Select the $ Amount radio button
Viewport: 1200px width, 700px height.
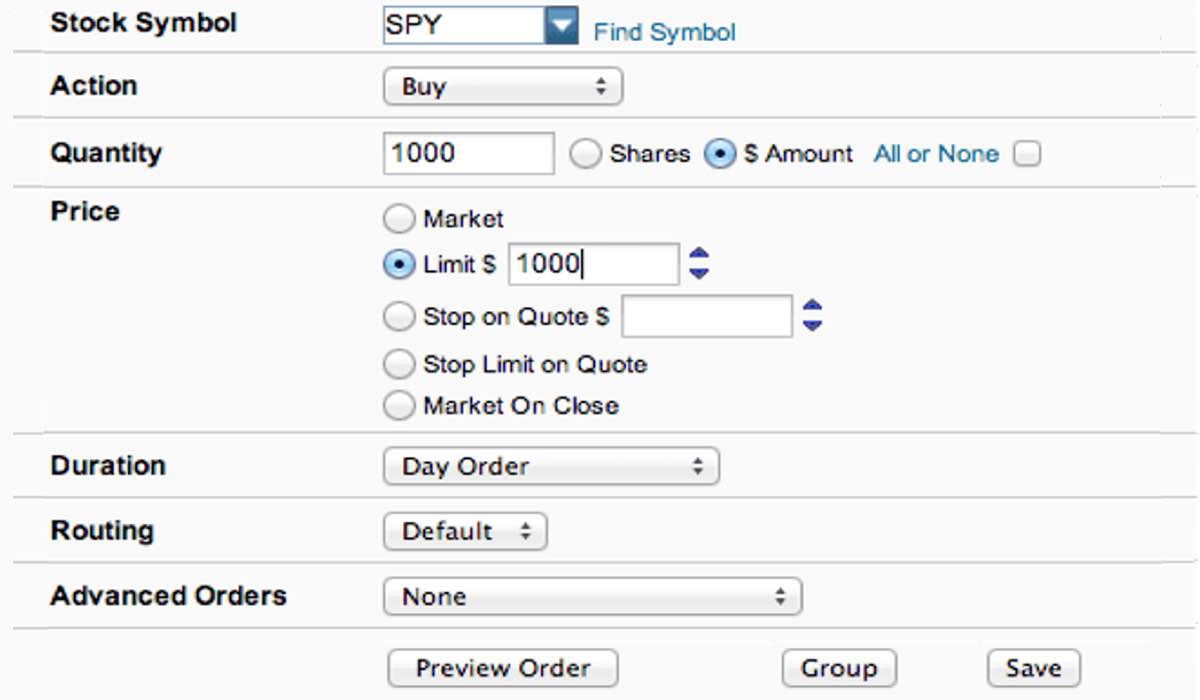[x=719, y=153]
